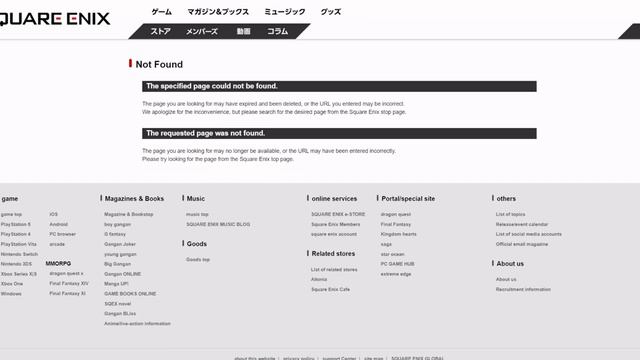The height and width of the screenshot is (360, 640).
Task: Open the arcade link
Action: pyautogui.click(x=57, y=244)
